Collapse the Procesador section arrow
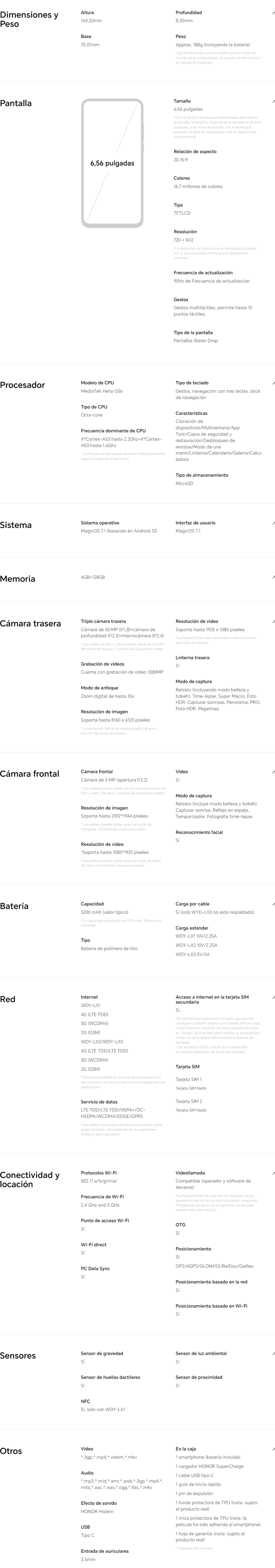 [x=272, y=383]
